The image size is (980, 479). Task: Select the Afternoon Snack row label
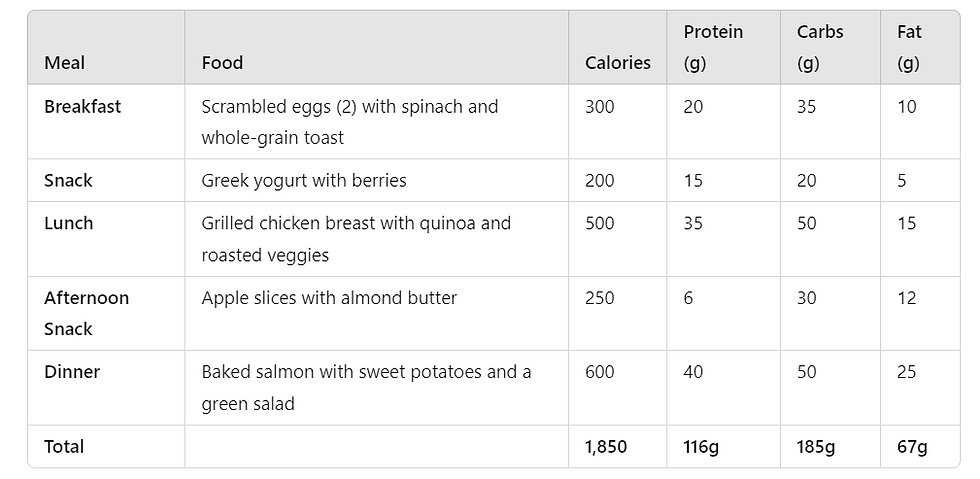pyautogui.click(x=86, y=313)
